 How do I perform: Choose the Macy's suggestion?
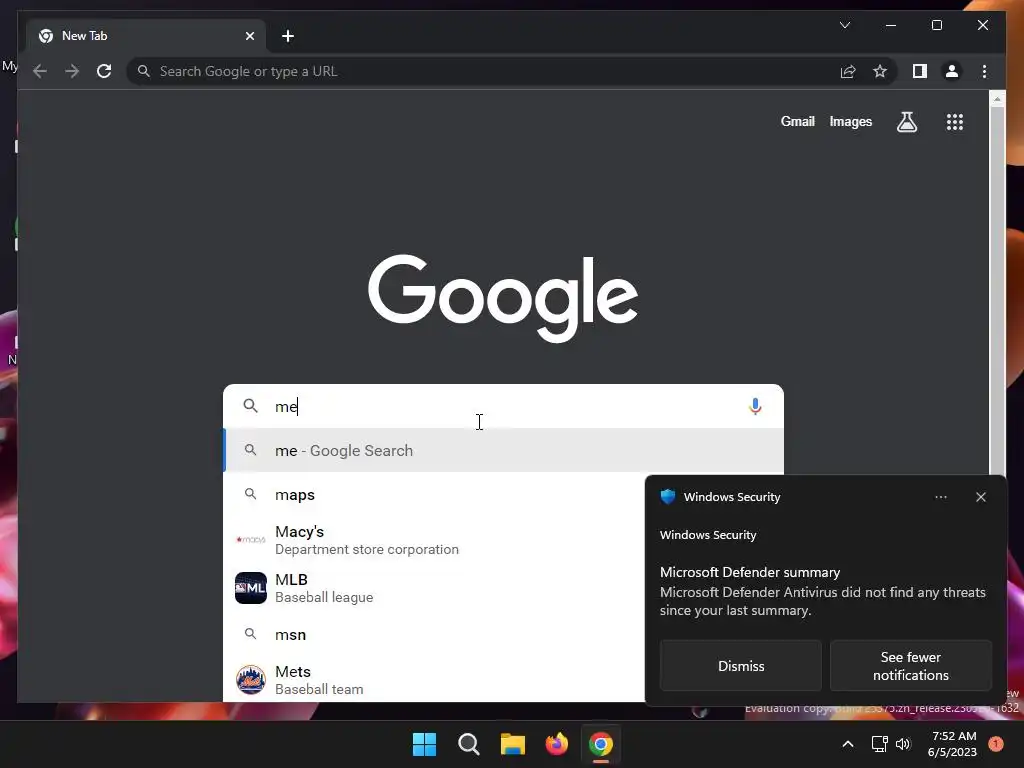(x=434, y=540)
